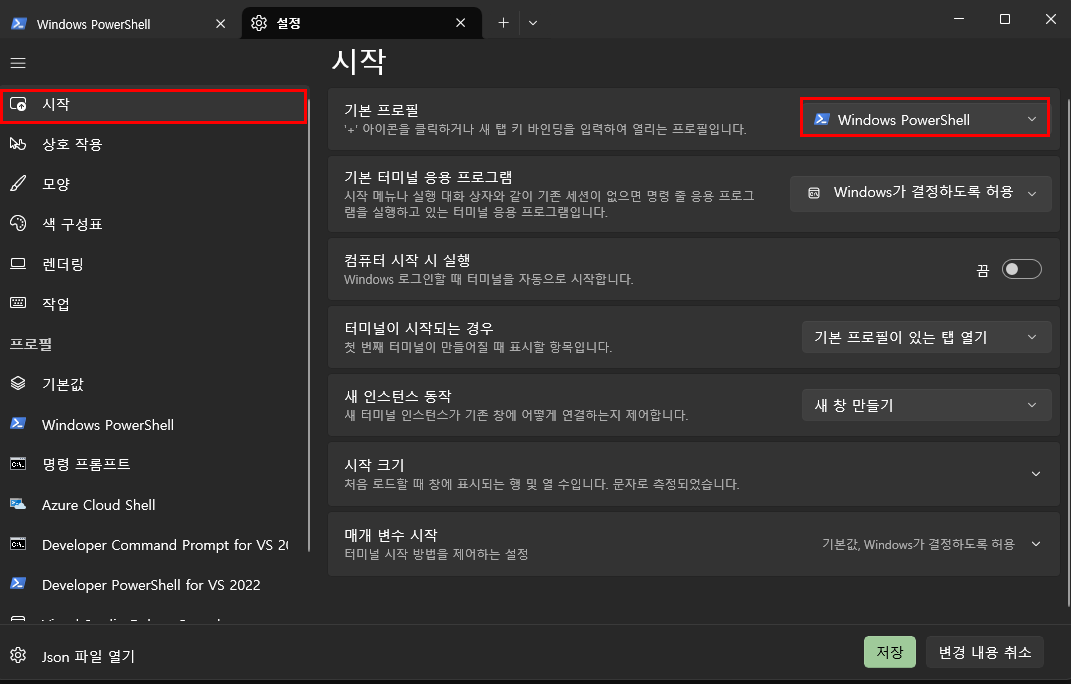Select the 시작 startup sidebar icon
This screenshot has width=1071, height=684.
[18, 104]
